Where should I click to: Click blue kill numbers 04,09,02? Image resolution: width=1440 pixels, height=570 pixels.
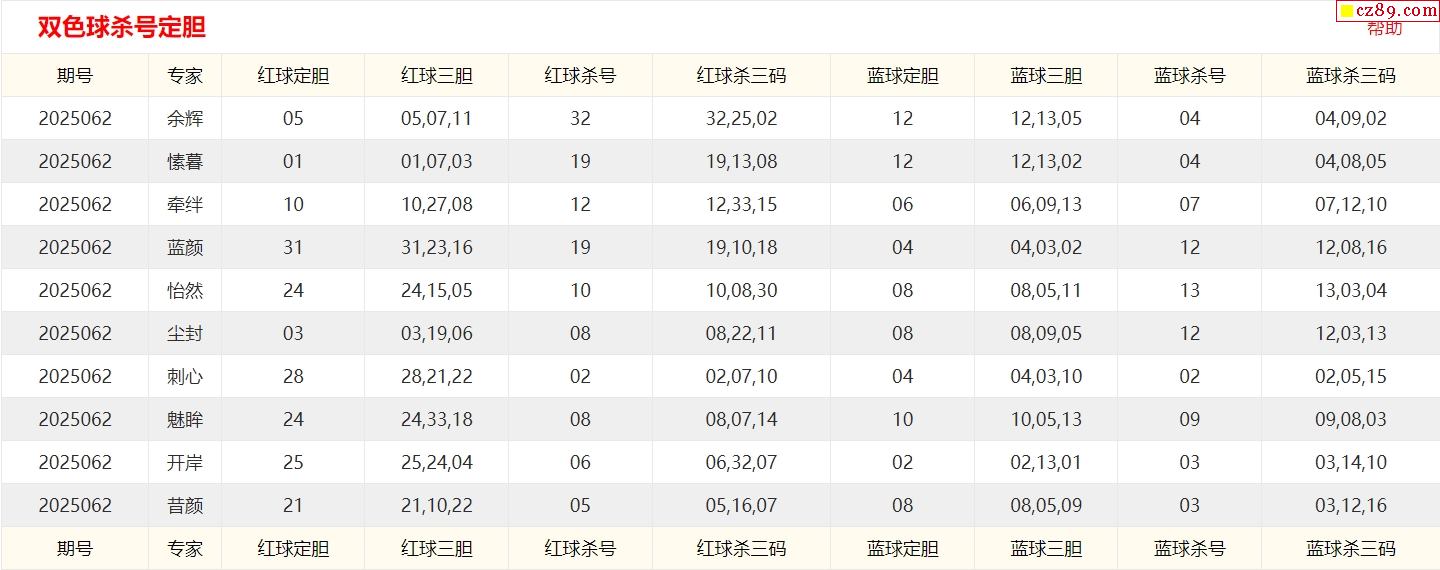(x=1351, y=119)
